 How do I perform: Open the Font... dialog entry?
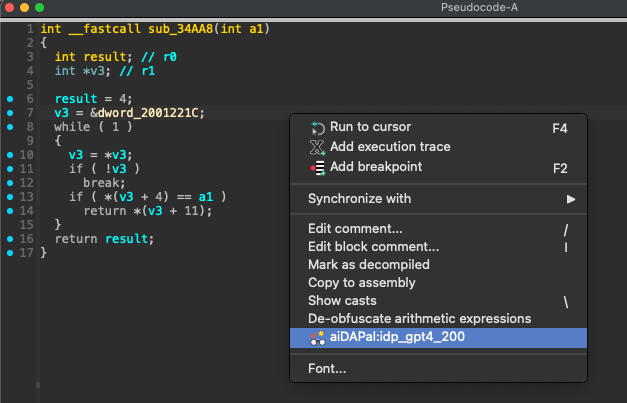(x=327, y=369)
